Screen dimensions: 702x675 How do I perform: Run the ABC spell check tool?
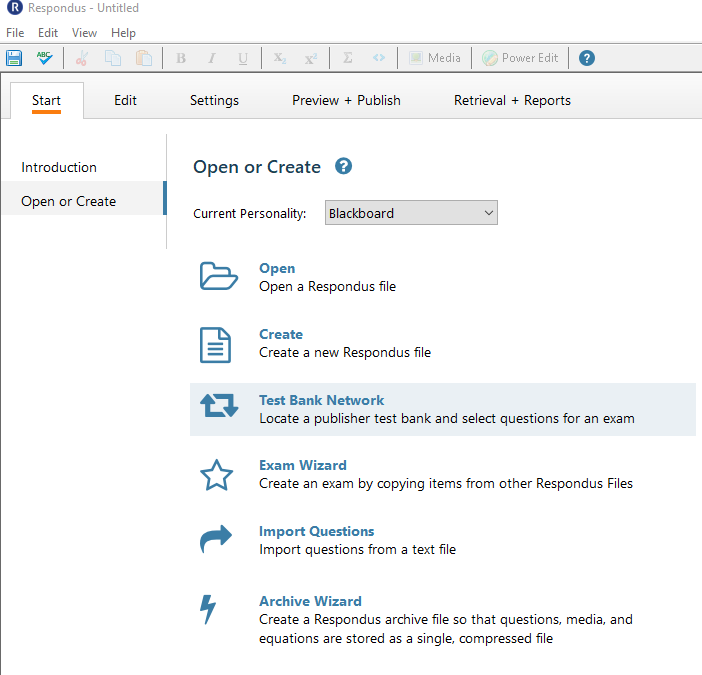pyautogui.click(x=44, y=58)
